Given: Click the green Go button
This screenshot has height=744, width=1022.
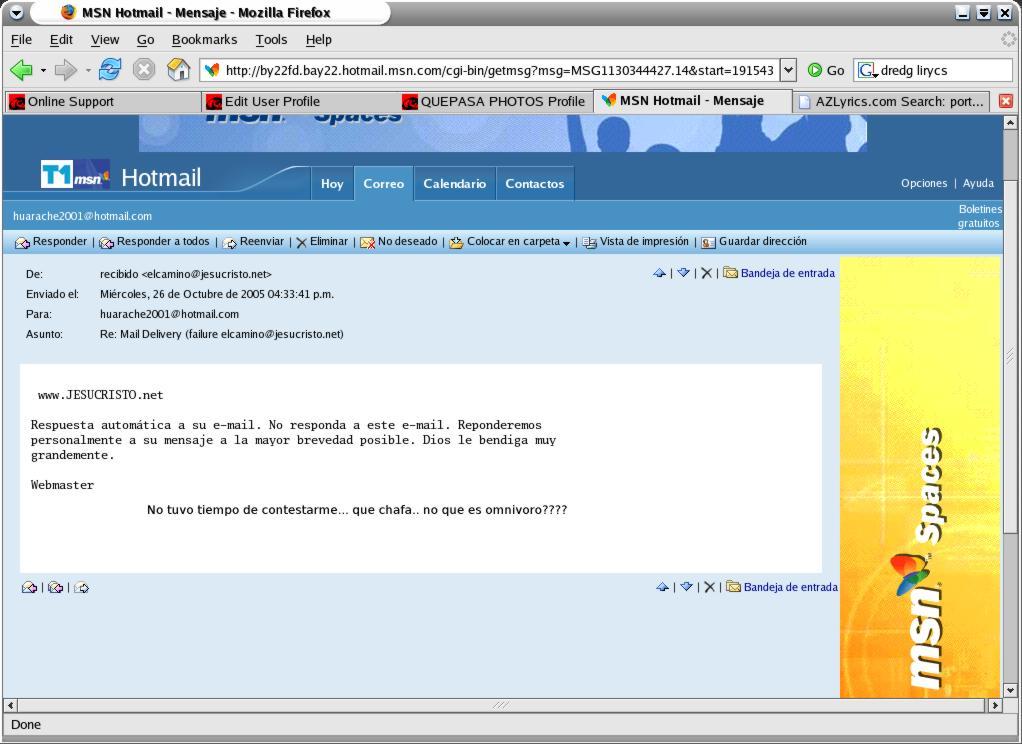Looking at the screenshot, I should (826, 70).
